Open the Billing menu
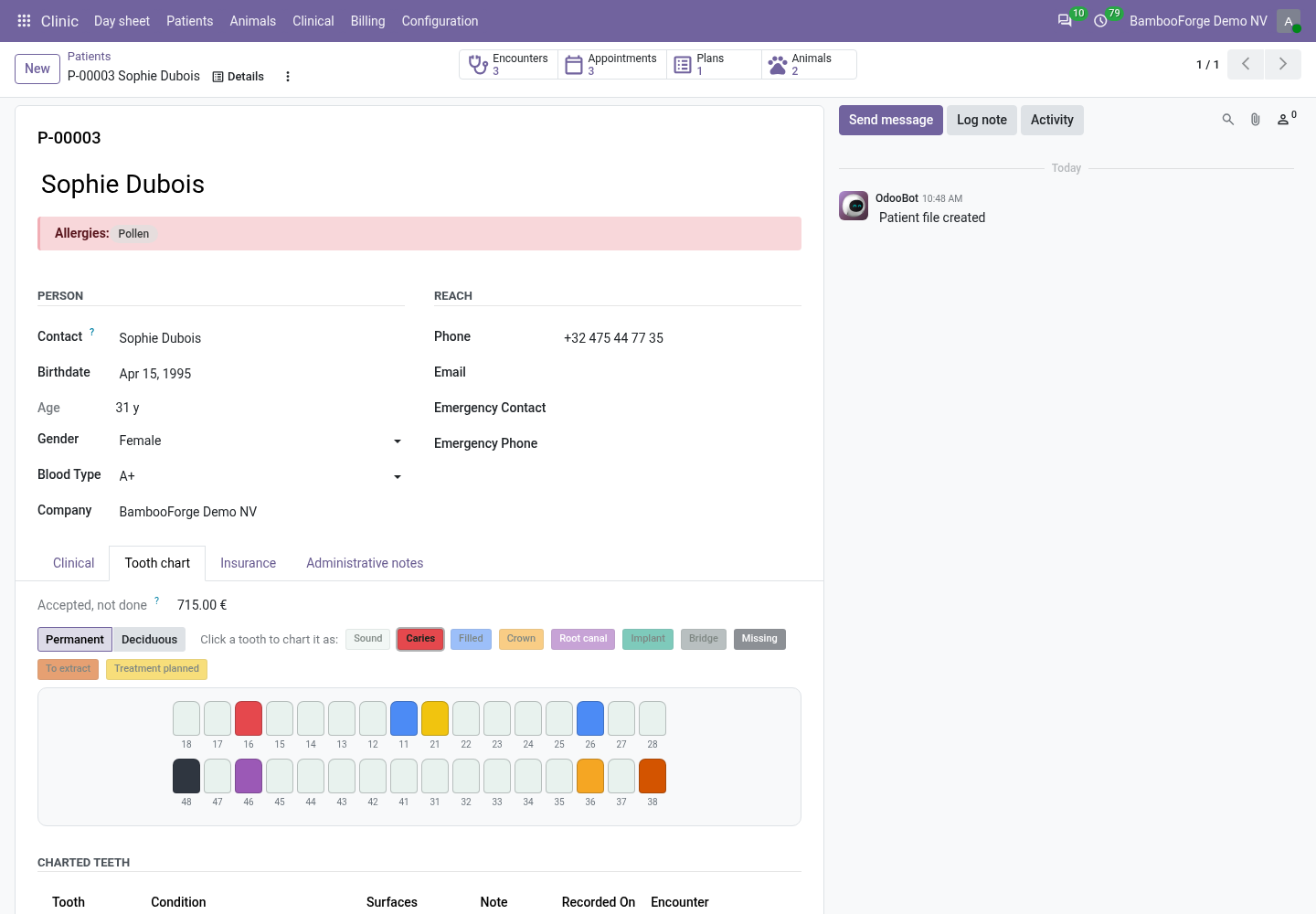1316x914 pixels. point(367,21)
